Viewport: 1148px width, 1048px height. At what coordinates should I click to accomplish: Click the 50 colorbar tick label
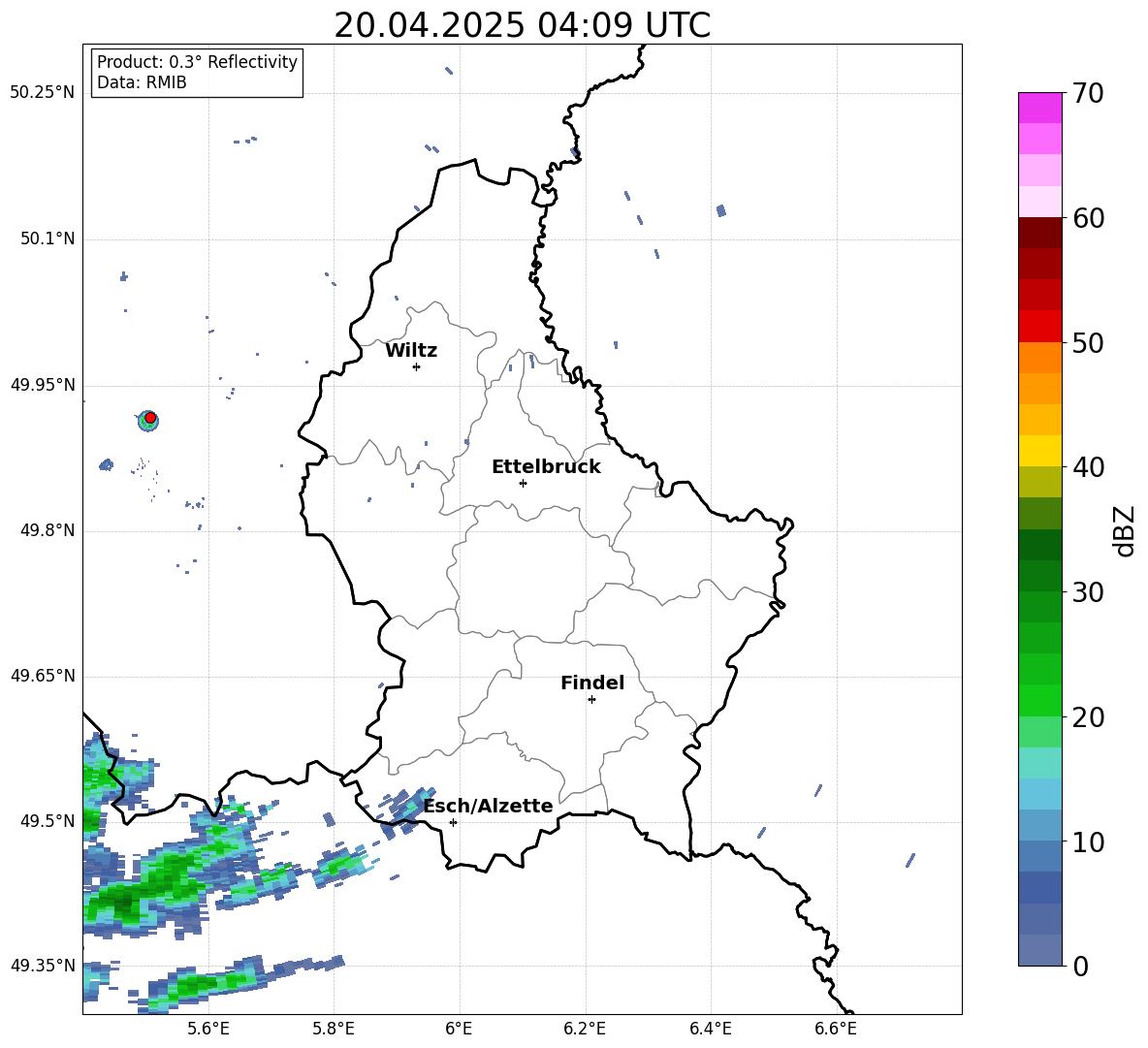click(x=1088, y=343)
